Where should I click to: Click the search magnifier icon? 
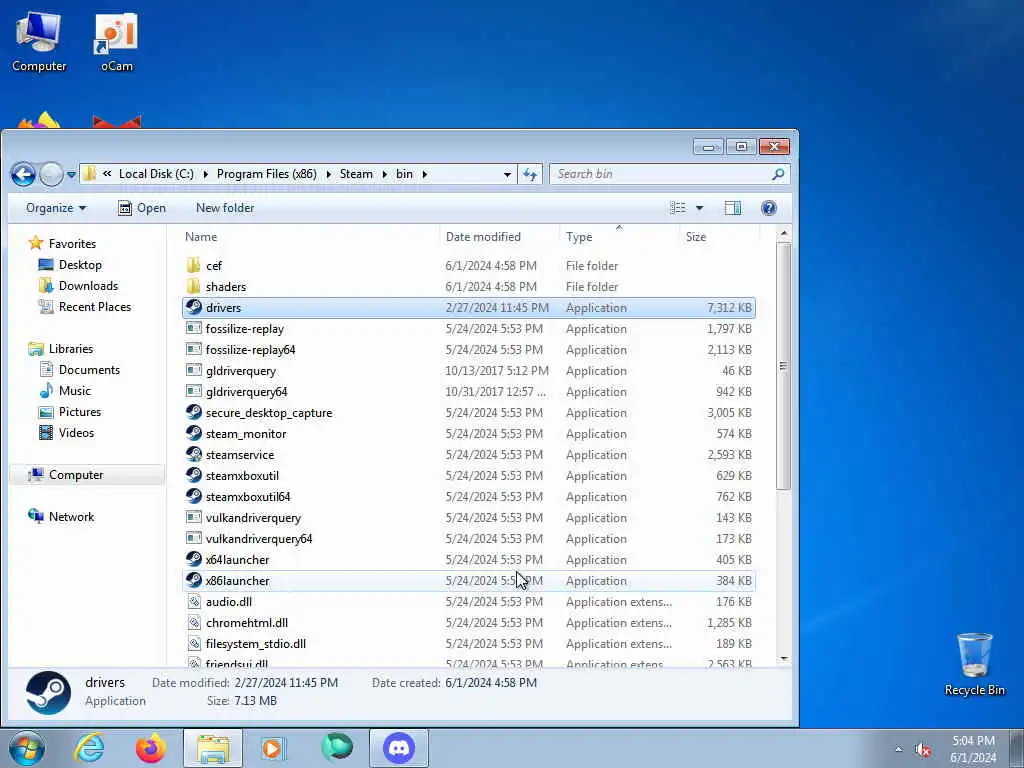[778, 174]
